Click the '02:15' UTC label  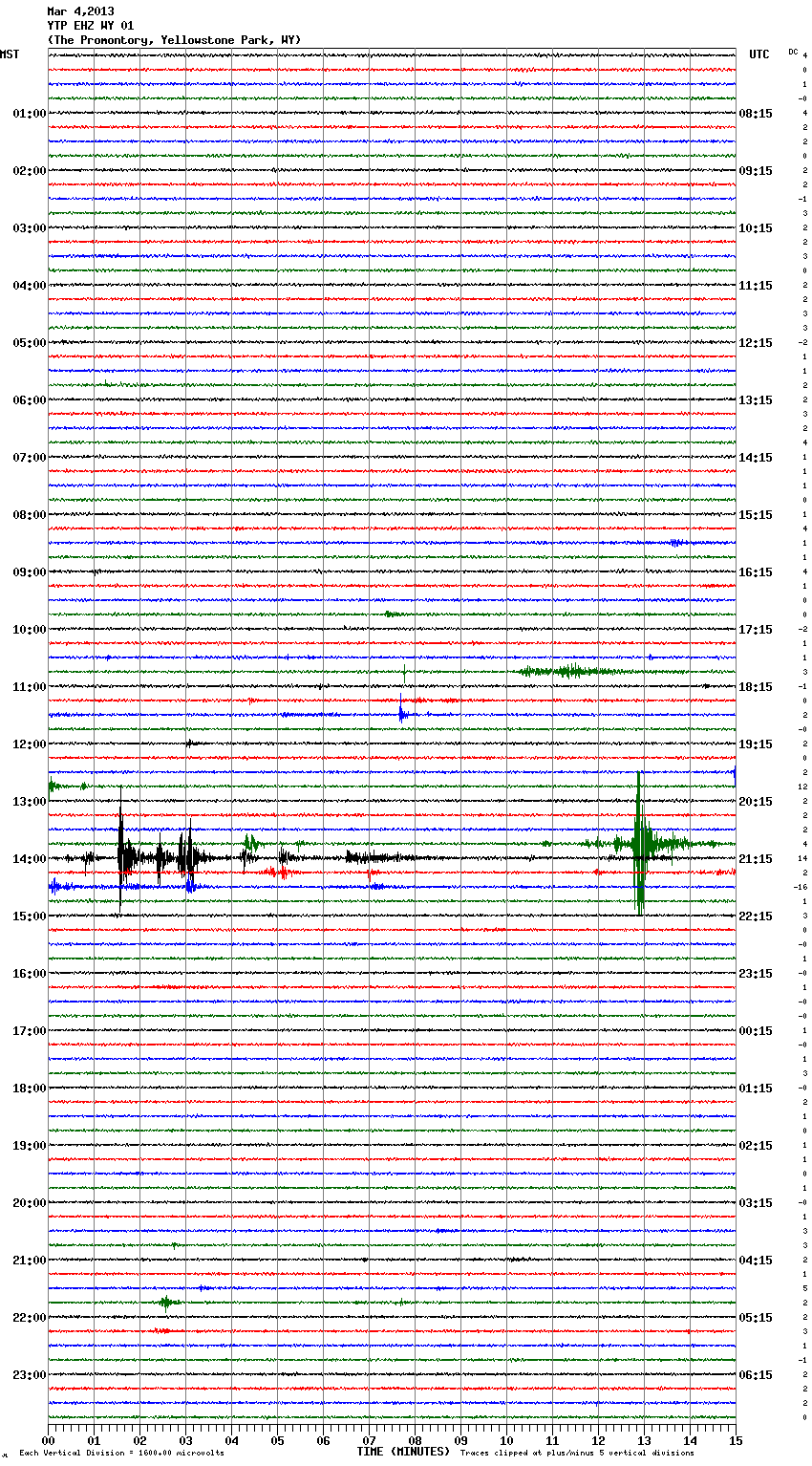756,1146
